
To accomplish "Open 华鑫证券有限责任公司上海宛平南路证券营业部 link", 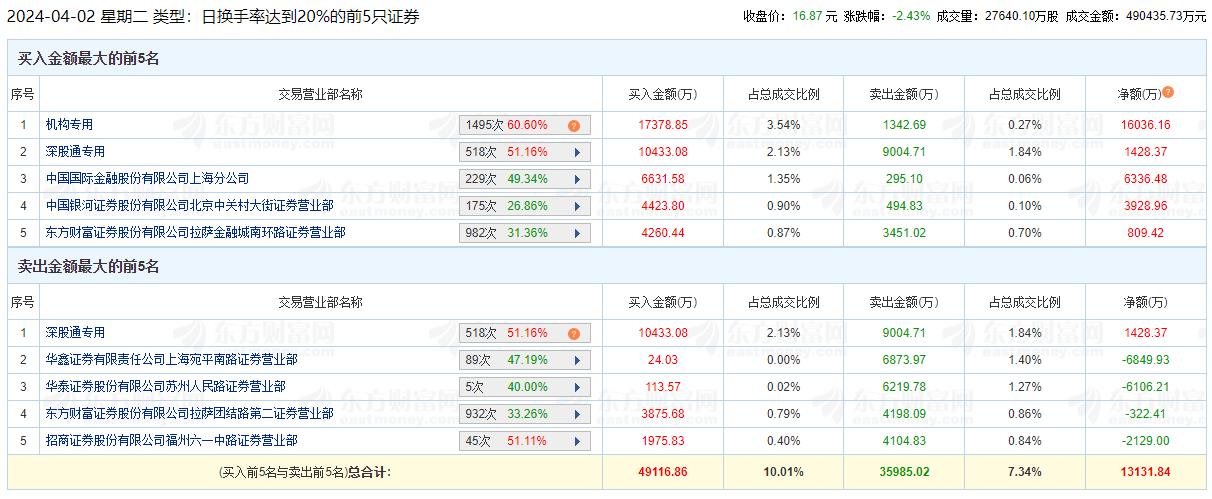I will tap(171, 360).
